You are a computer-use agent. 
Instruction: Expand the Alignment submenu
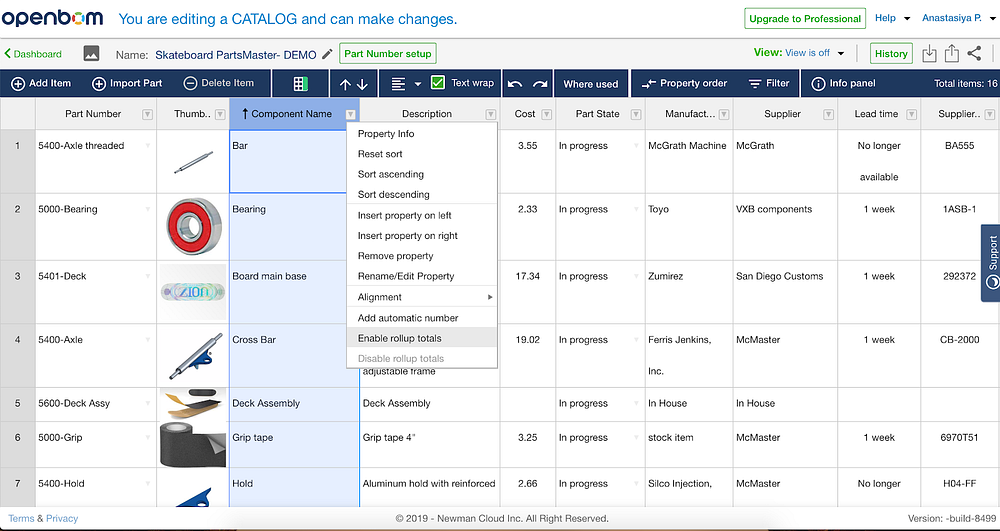pos(422,297)
